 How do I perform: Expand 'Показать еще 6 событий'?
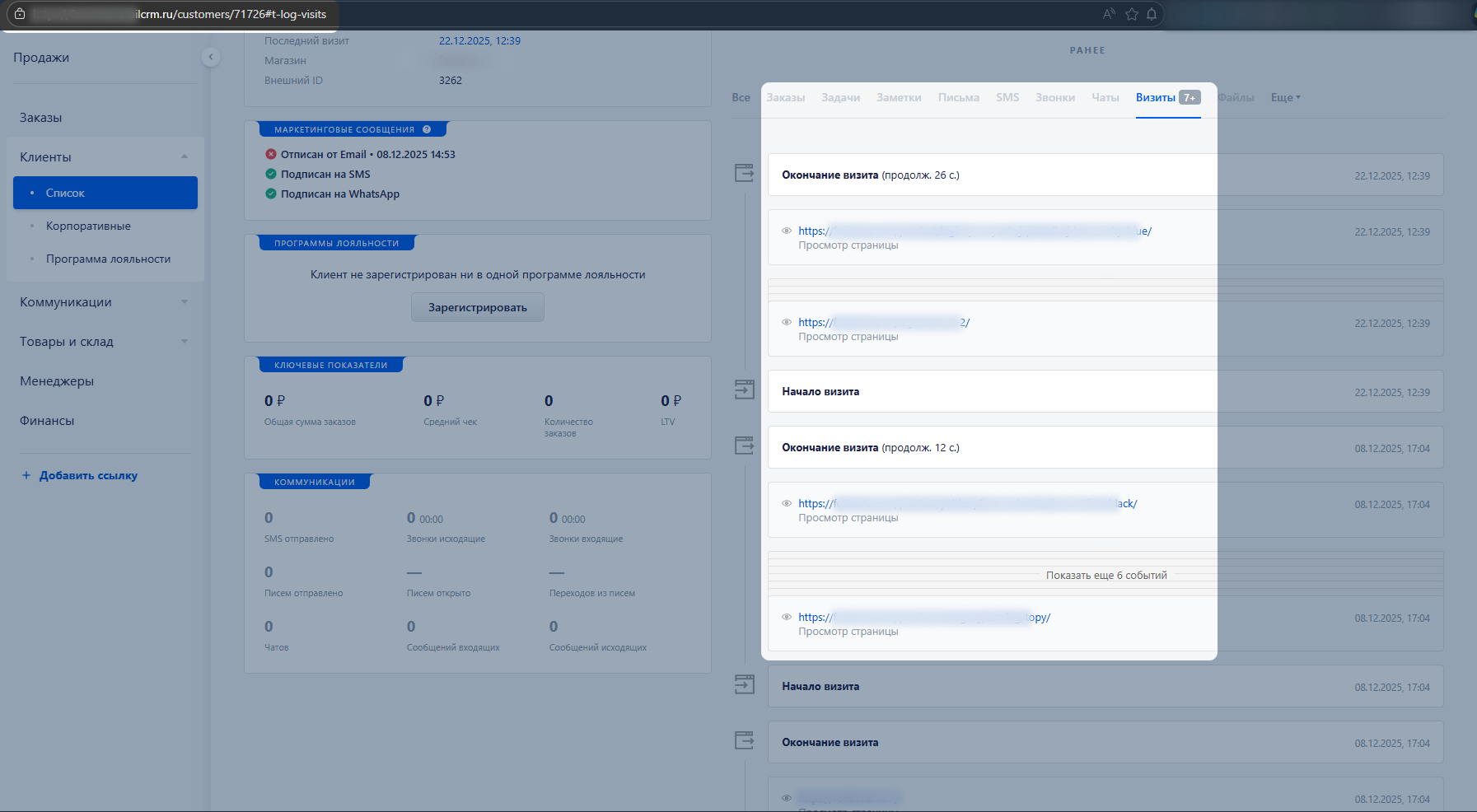(x=1105, y=575)
